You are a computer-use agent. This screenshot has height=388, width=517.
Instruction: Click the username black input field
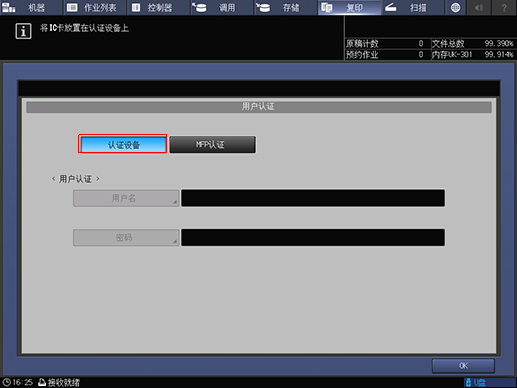tap(313, 198)
